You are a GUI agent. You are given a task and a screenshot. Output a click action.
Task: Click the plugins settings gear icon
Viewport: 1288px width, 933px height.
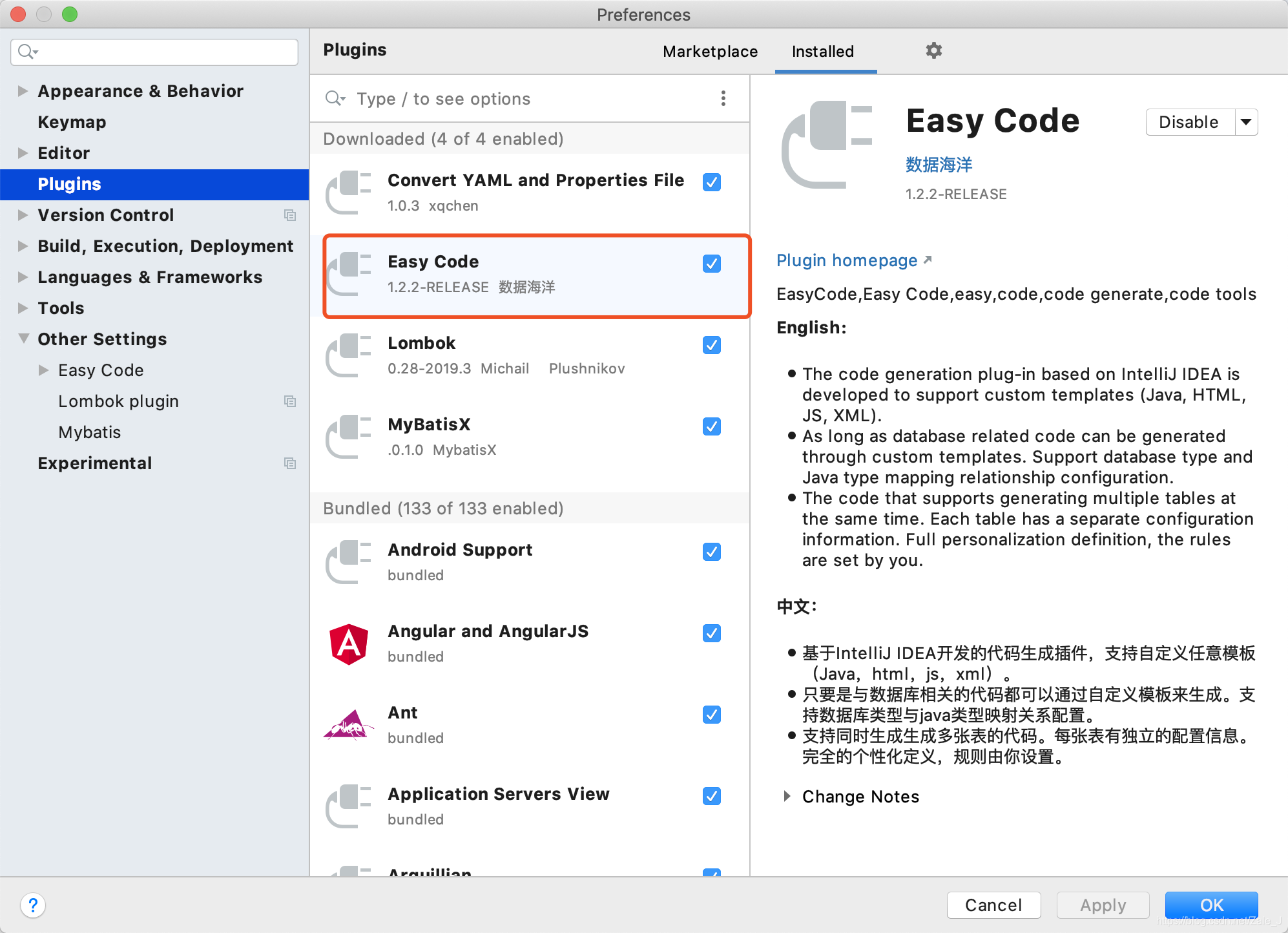point(933,50)
